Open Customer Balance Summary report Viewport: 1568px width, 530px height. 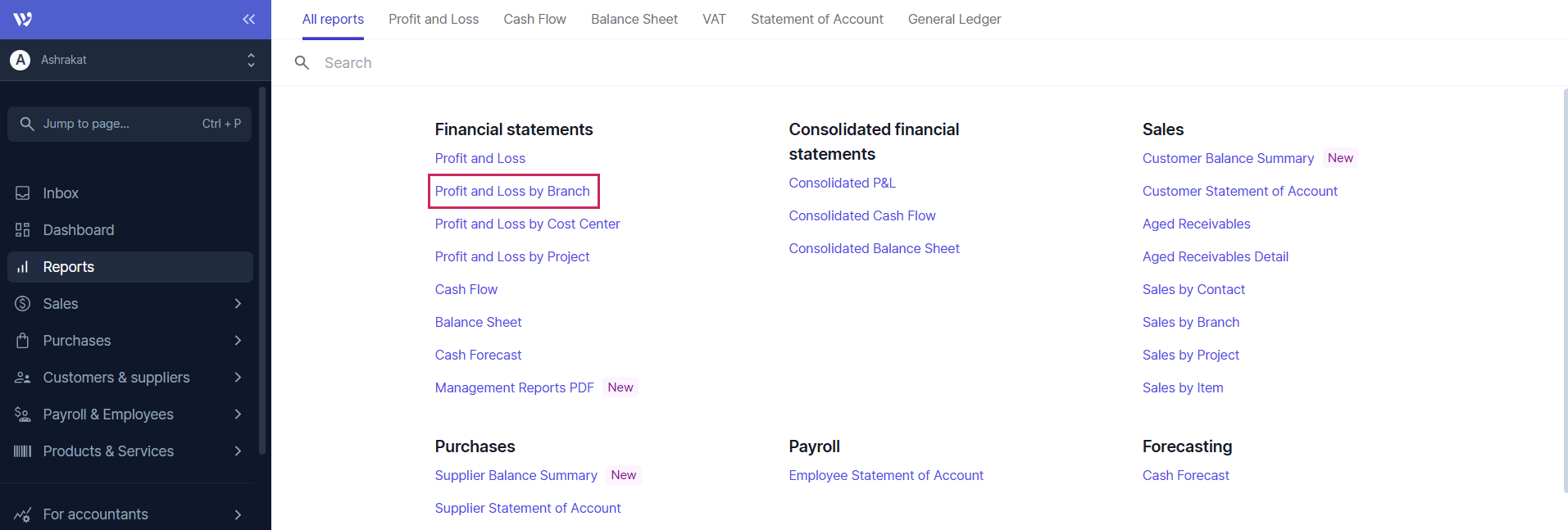pyautogui.click(x=1228, y=158)
